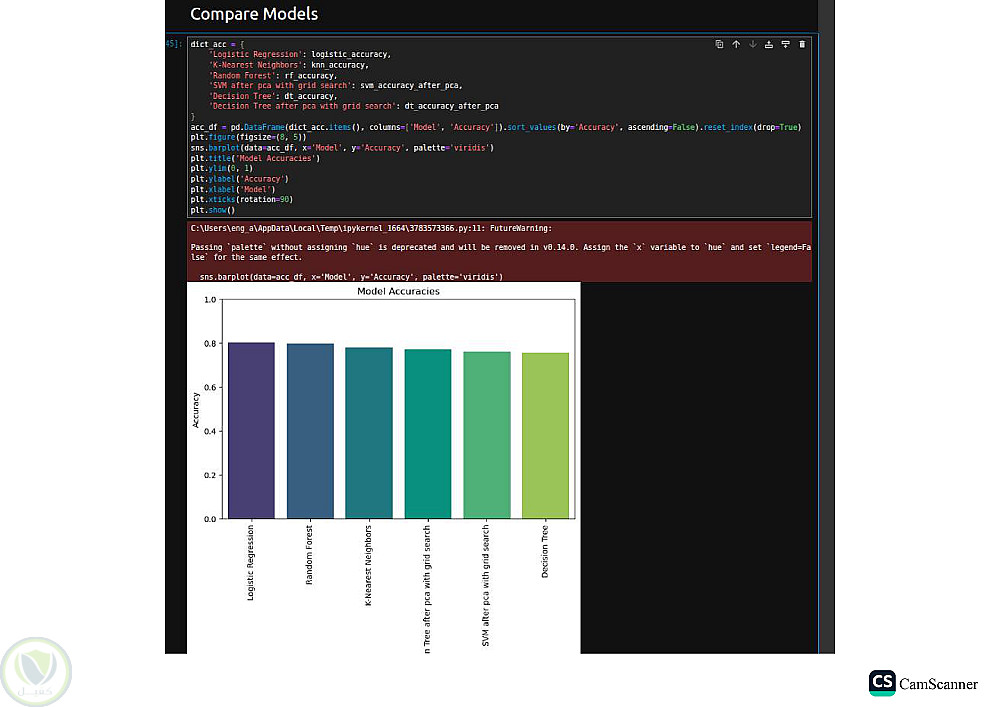Click the green circular watermark logo
The image size is (1000, 707).
pos(35,670)
